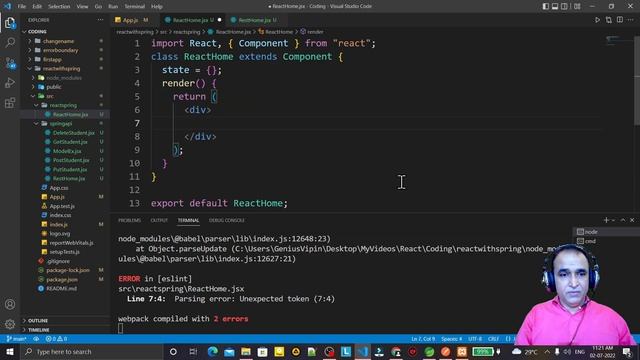Open package.json in the explorer
The height and width of the screenshot is (360, 640).
point(62,280)
